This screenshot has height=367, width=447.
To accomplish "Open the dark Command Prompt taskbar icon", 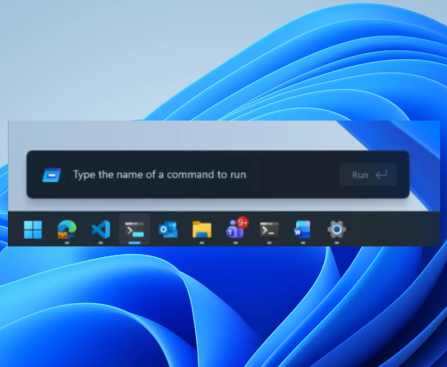I will coord(269,230).
